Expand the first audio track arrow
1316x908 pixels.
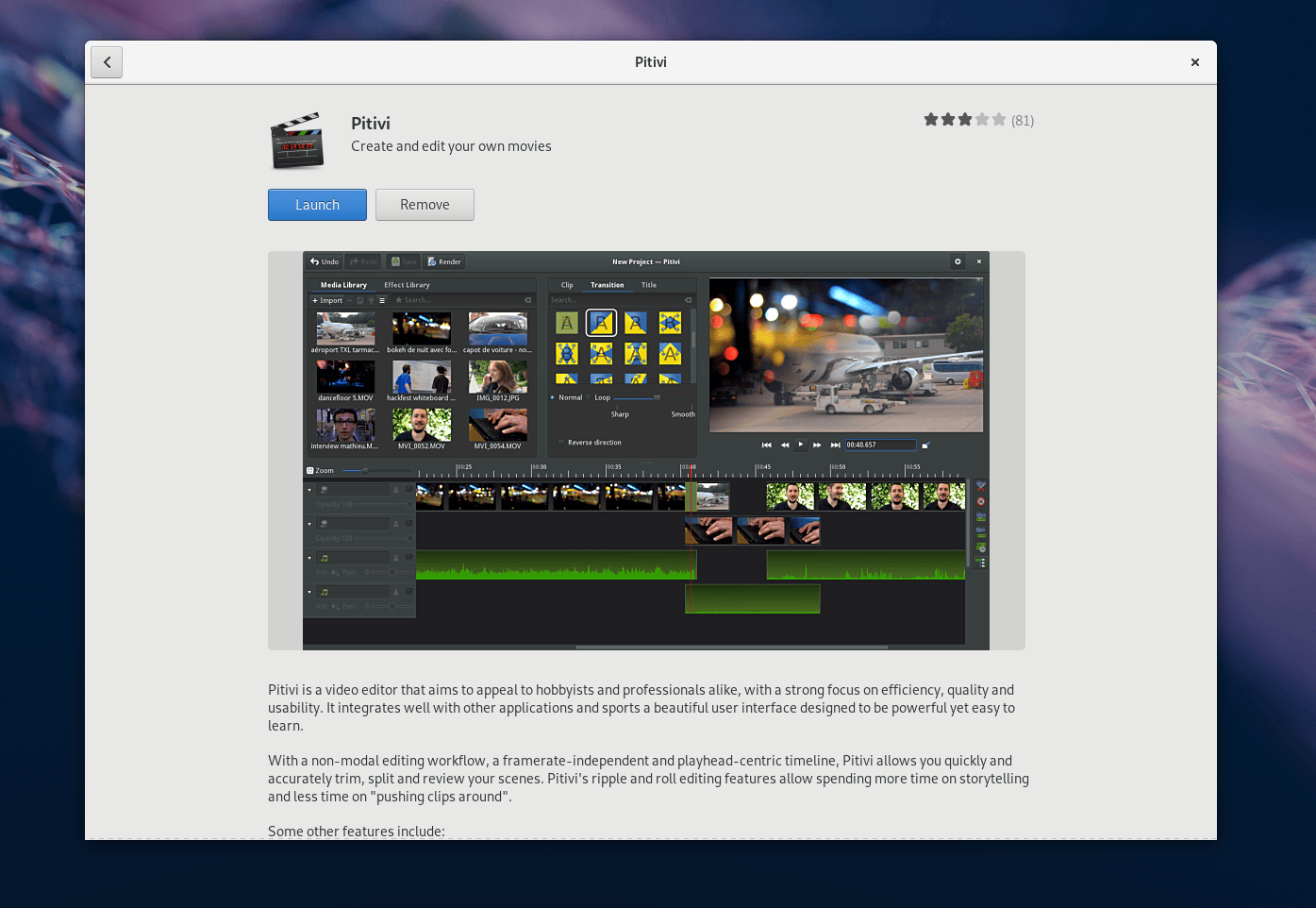(x=309, y=558)
